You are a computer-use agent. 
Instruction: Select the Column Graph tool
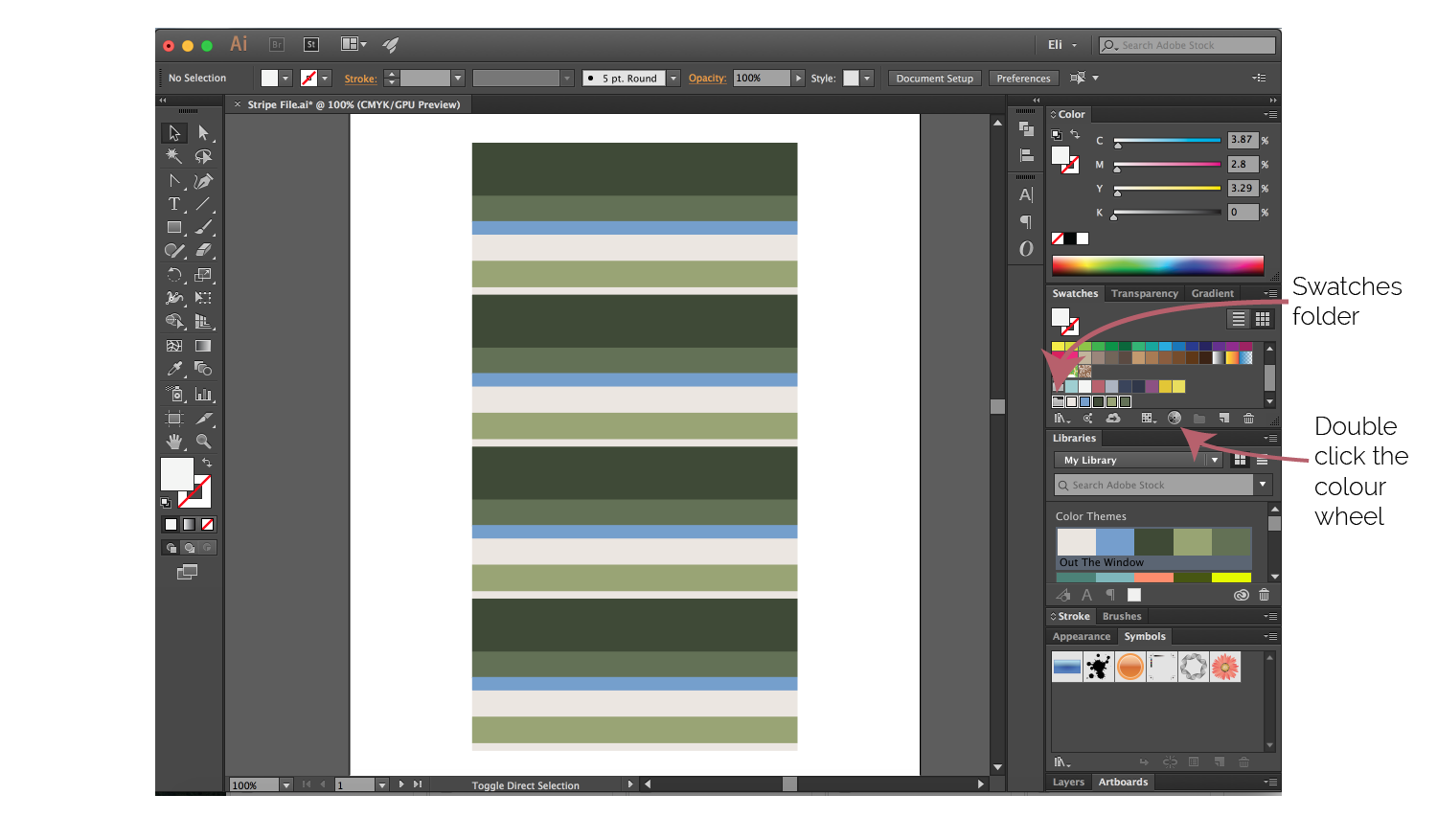click(203, 394)
